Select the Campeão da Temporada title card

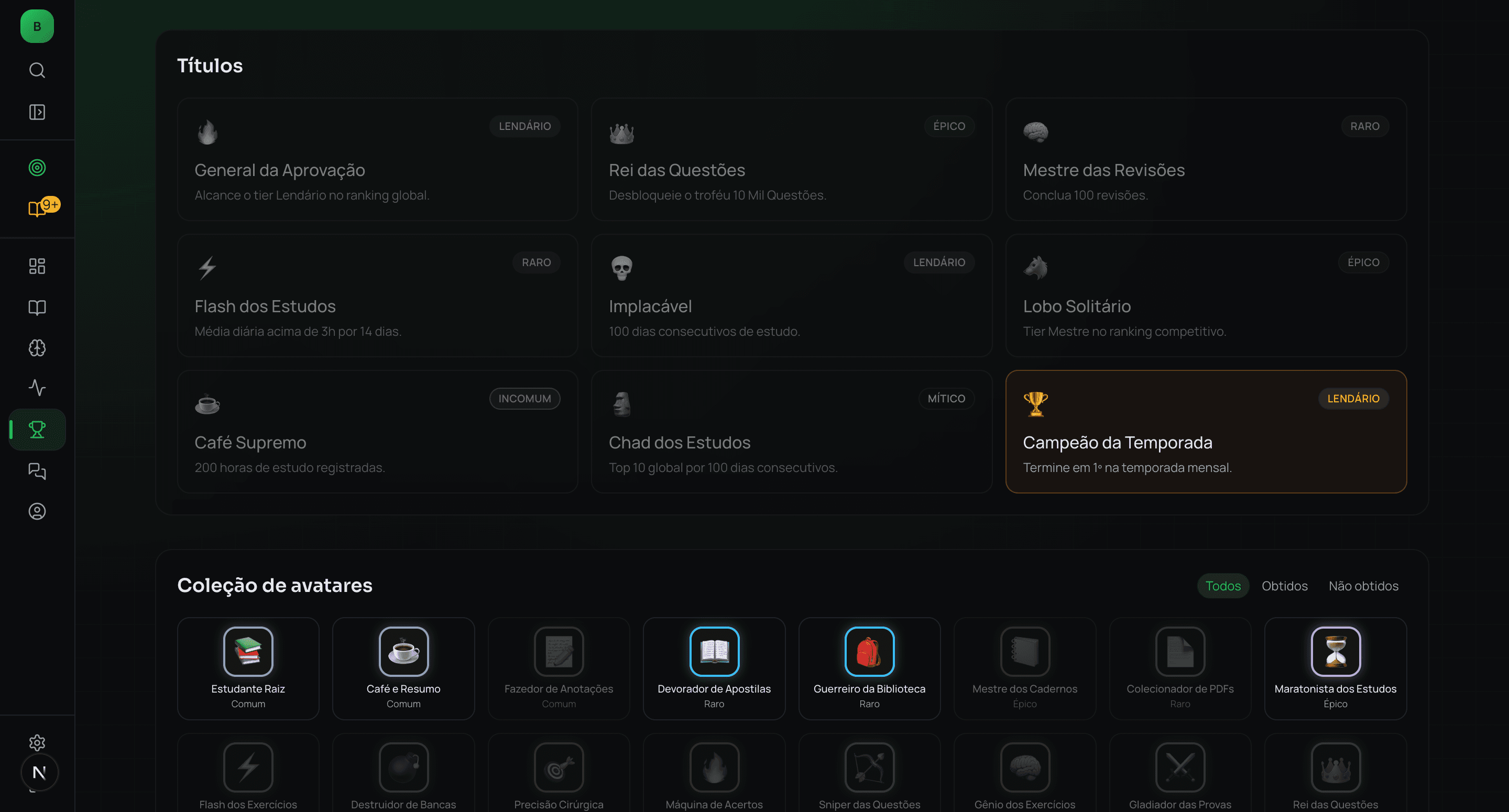pyautogui.click(x=1206, y=432)
